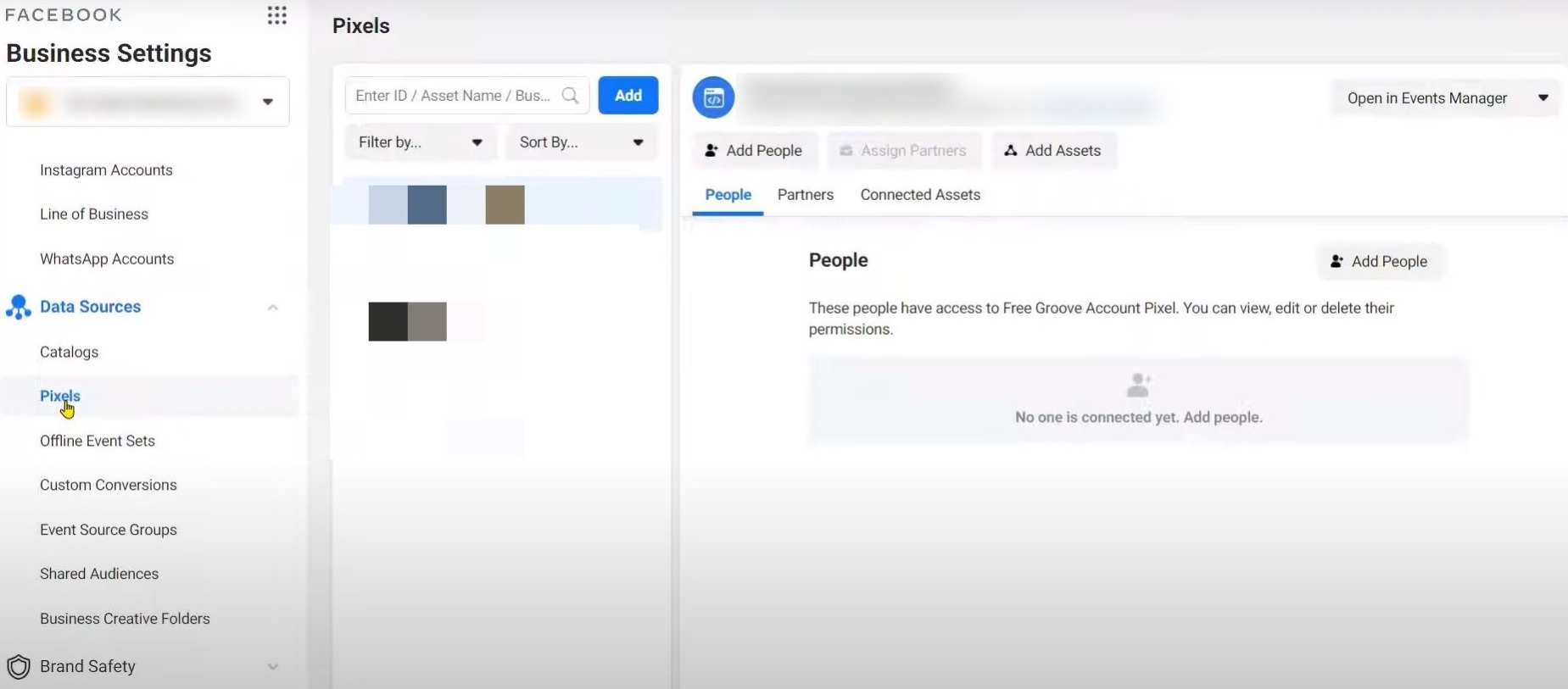1568x689 pixels.
Task: Click the Brand Safety shield icon
Action: [x=18, y=667]
